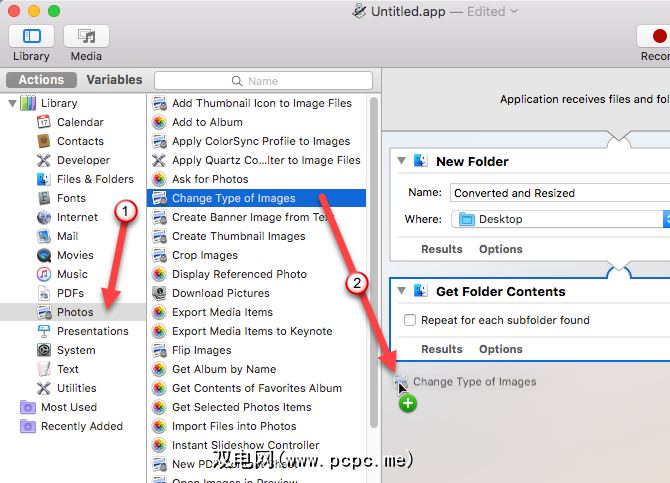Select the Calendar category icon

(44, 122)
